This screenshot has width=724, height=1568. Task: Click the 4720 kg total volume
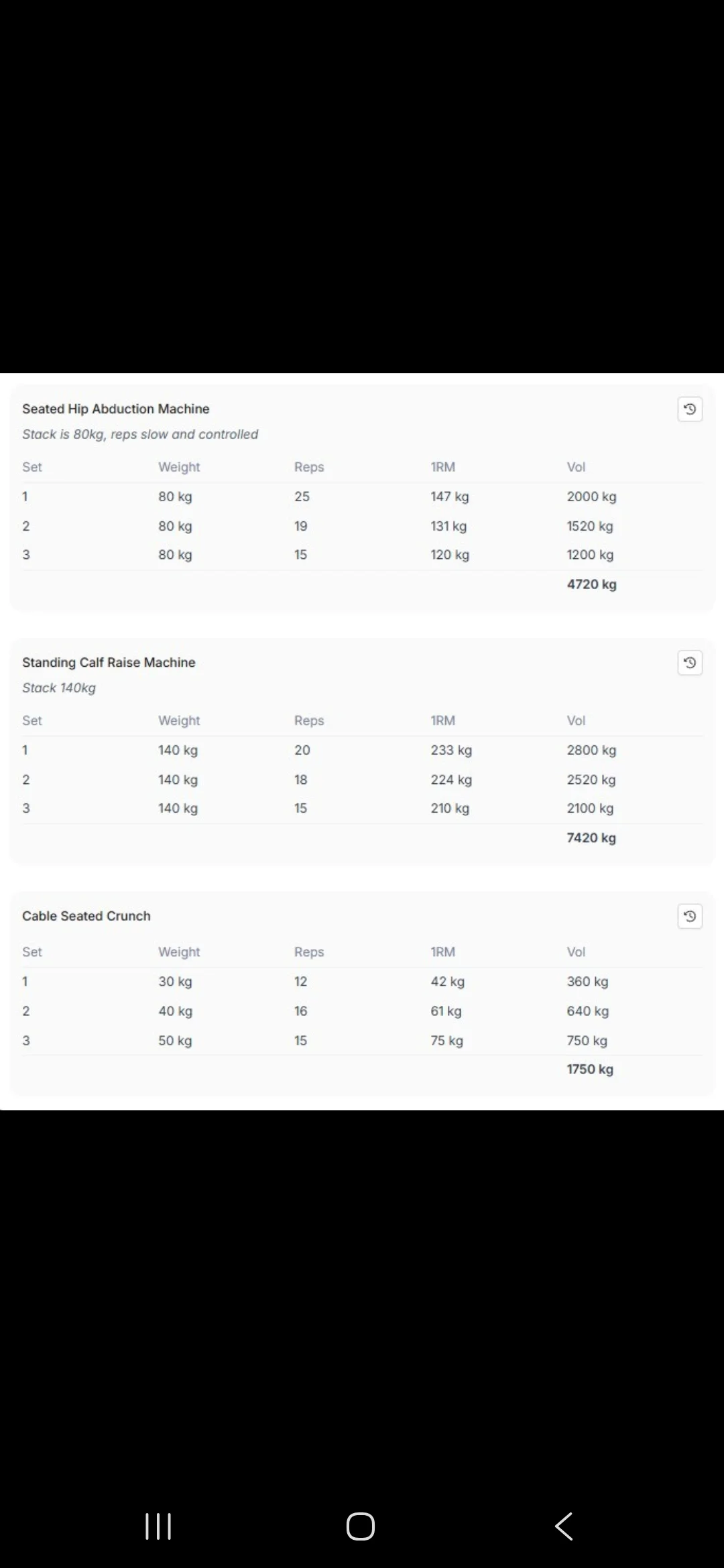[x=591, y=584]
